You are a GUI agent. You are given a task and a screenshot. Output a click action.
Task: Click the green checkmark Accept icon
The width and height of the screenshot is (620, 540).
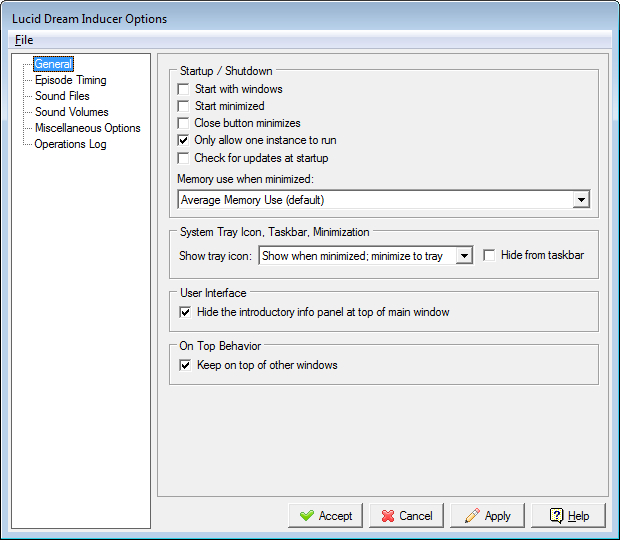304,516
